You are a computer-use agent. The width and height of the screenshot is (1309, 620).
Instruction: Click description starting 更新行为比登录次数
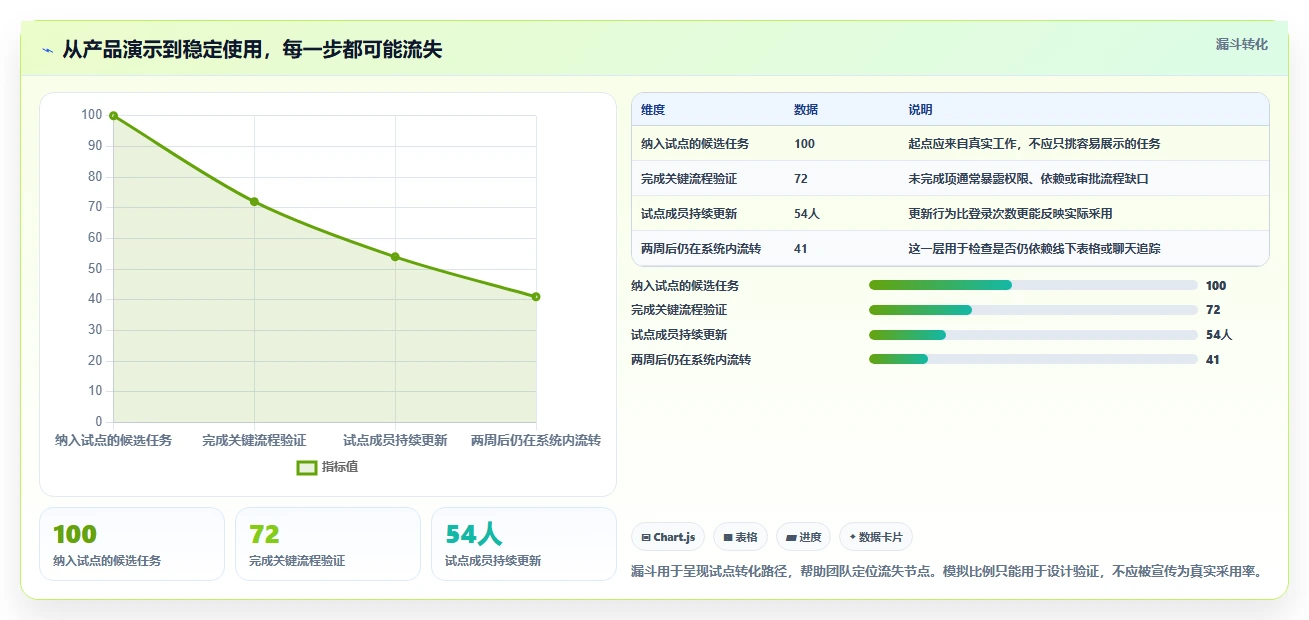pos(1010,214)
